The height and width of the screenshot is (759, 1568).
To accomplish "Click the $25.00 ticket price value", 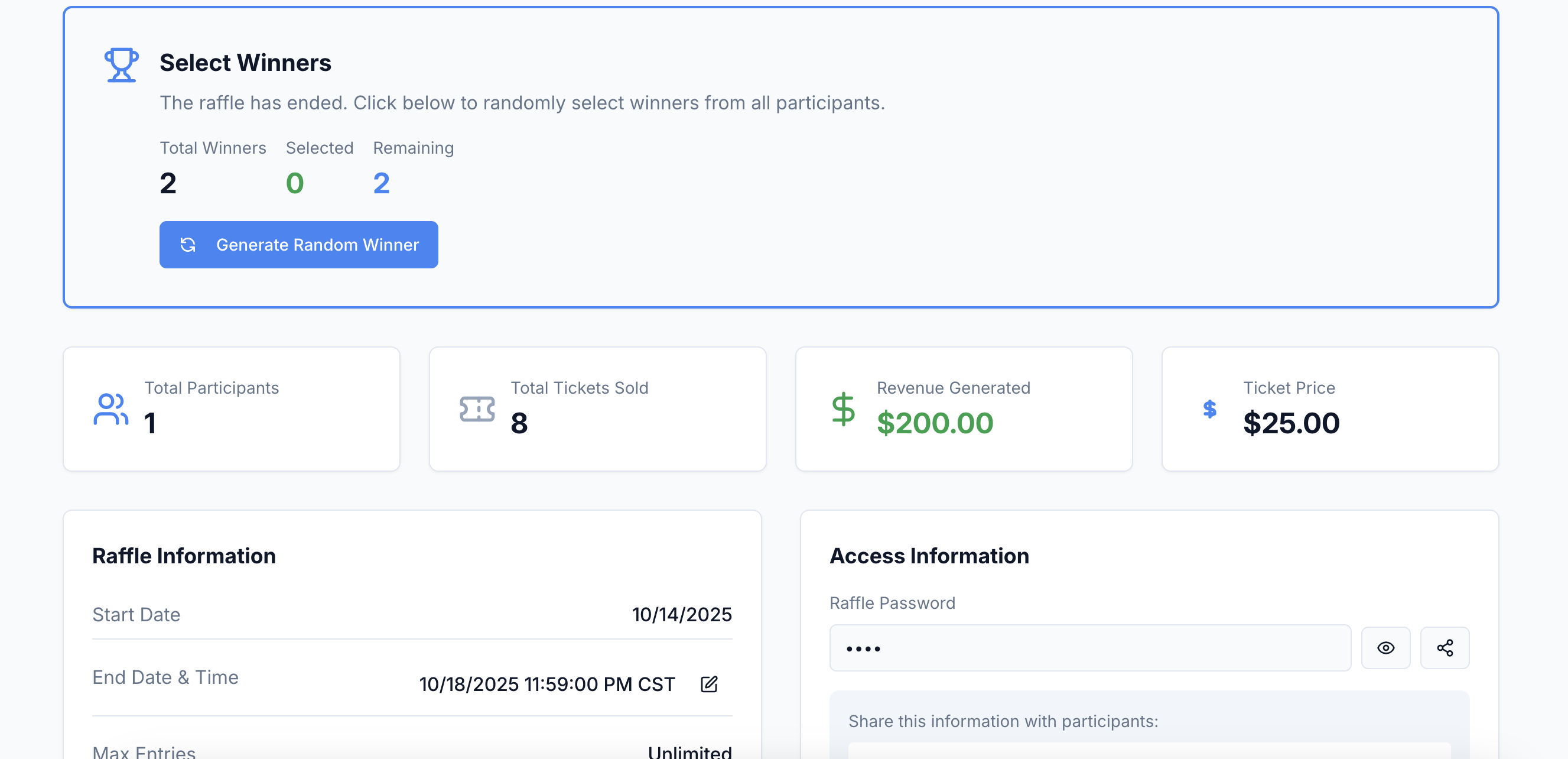I will pyautogui.click(x=1291, y=423).
